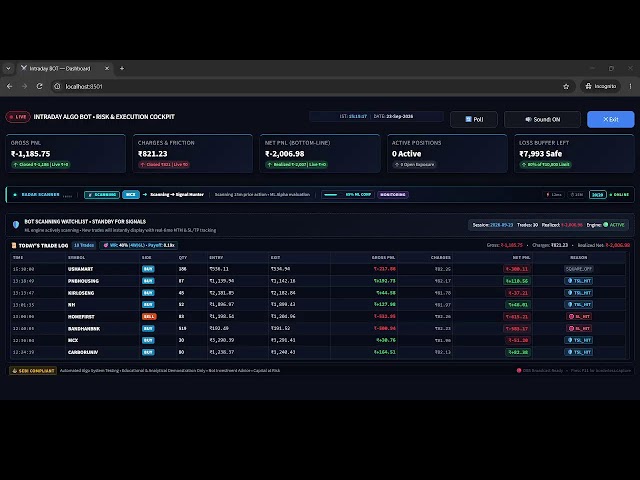This screenshot has height=480, width=640.
Task: Click the SEBI COMPLIANT badge
Action: [33, 371]
